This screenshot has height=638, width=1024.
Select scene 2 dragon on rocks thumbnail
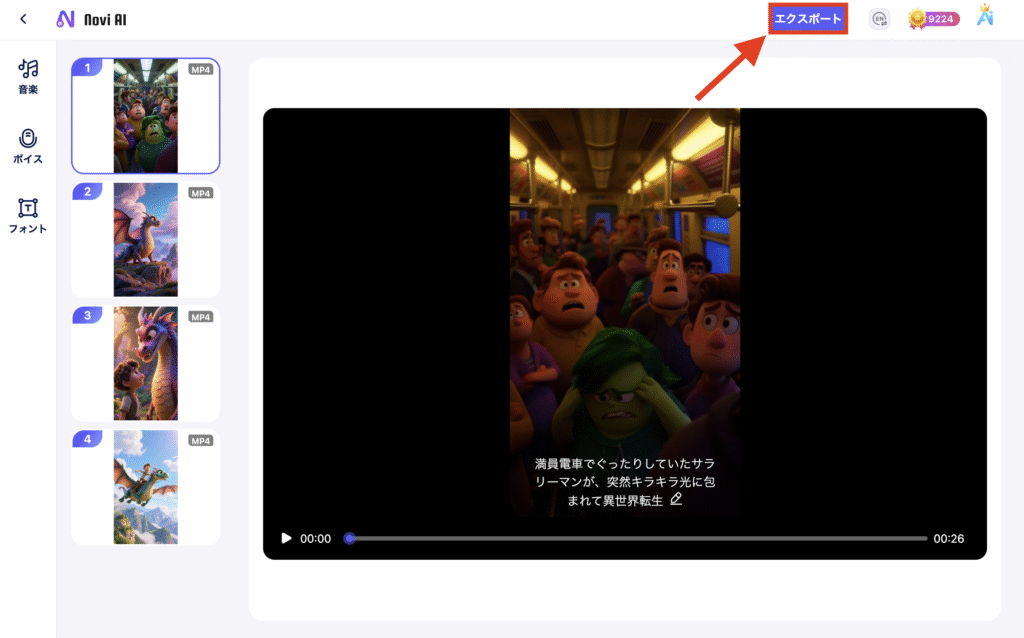pyautogui.click(x=146, y=240)
